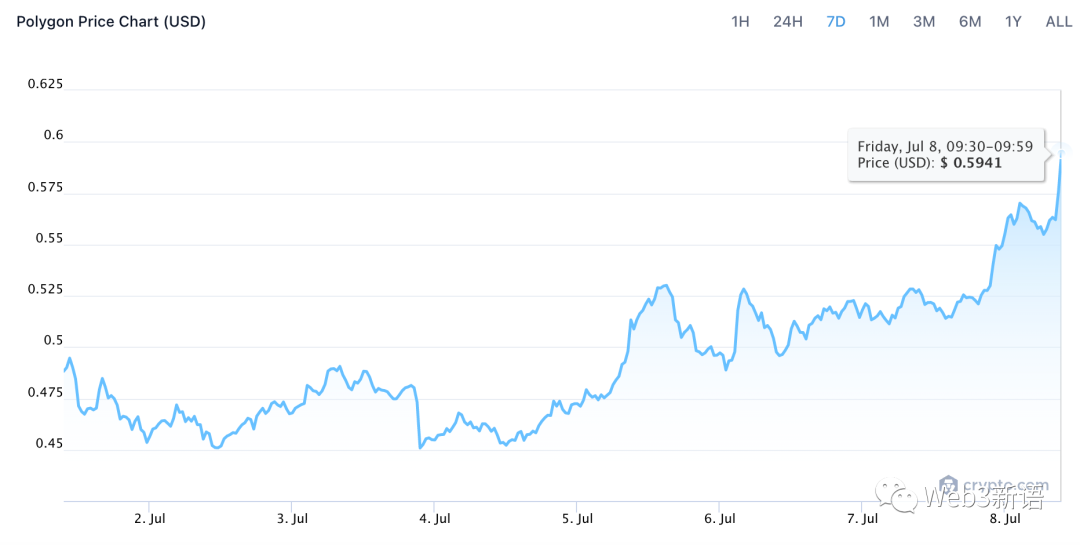Screen dimensions: 1080x545
Task: Click the 3. Jul date label
Action: coord(292,519)
